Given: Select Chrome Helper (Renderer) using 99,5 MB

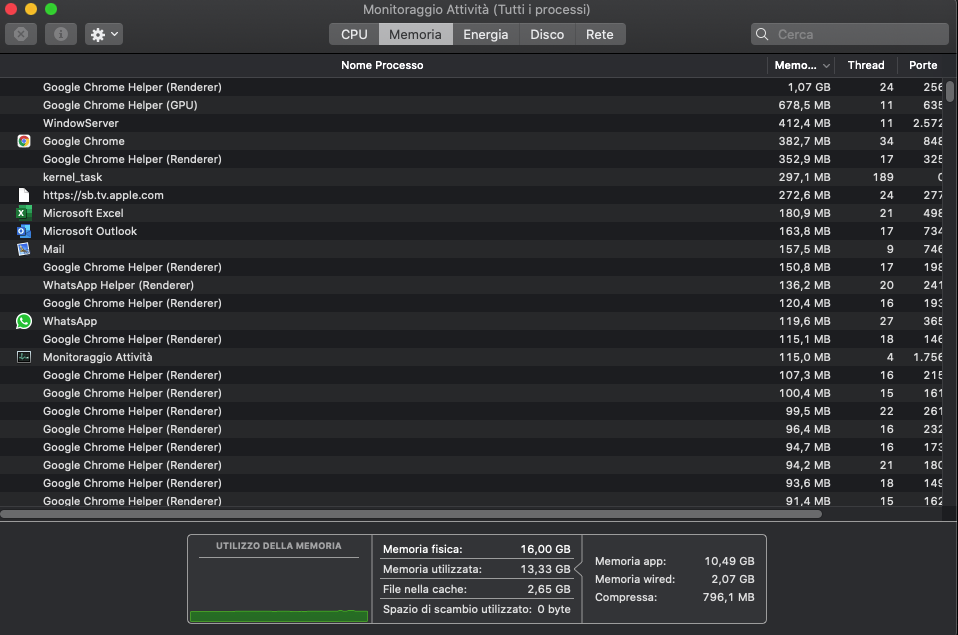Looking at the screenshot, I should click(x=472, y=411).
